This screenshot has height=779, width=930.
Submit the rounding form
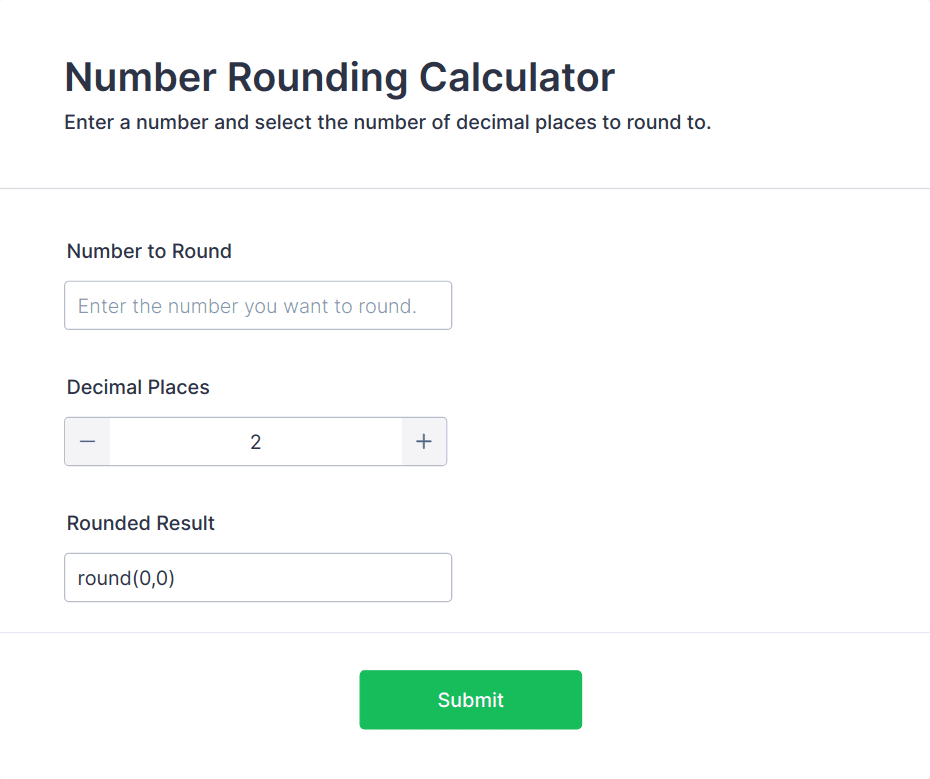coord(470,700)
